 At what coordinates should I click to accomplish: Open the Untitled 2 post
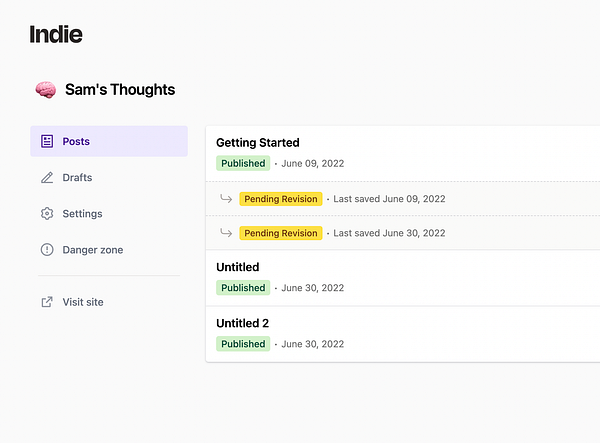click(243, 323)
